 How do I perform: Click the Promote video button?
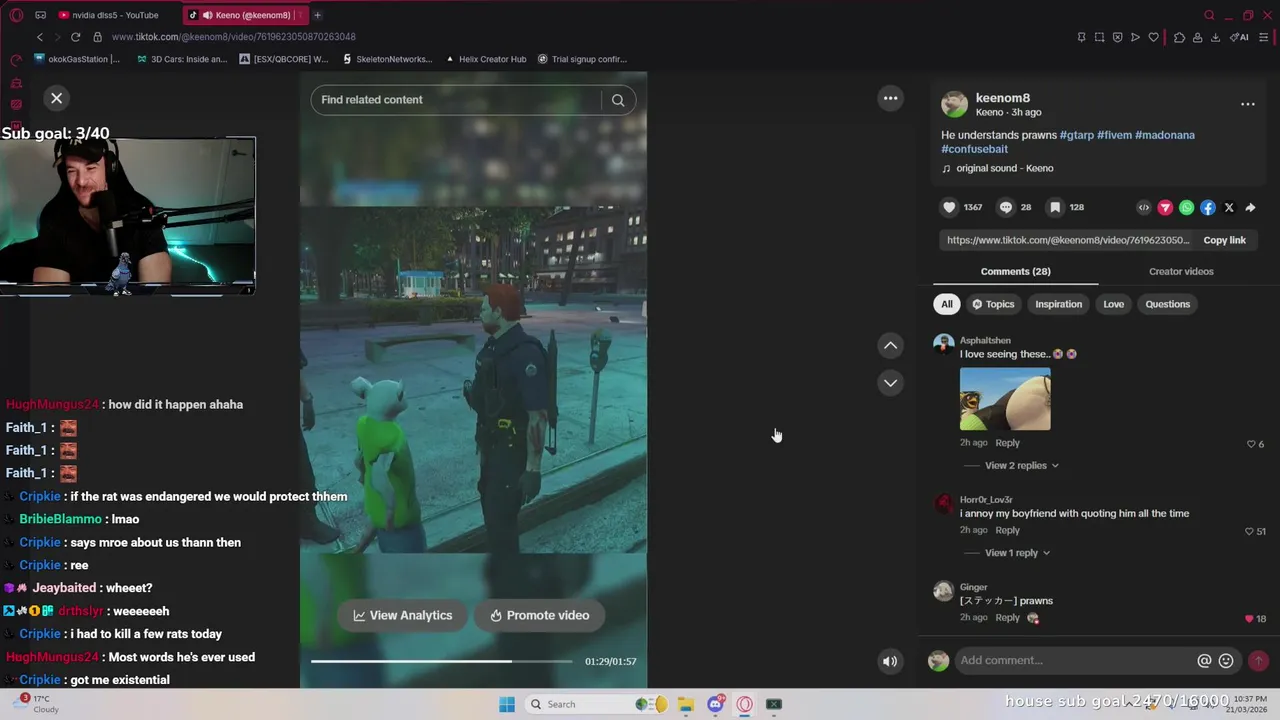(540, 615)
